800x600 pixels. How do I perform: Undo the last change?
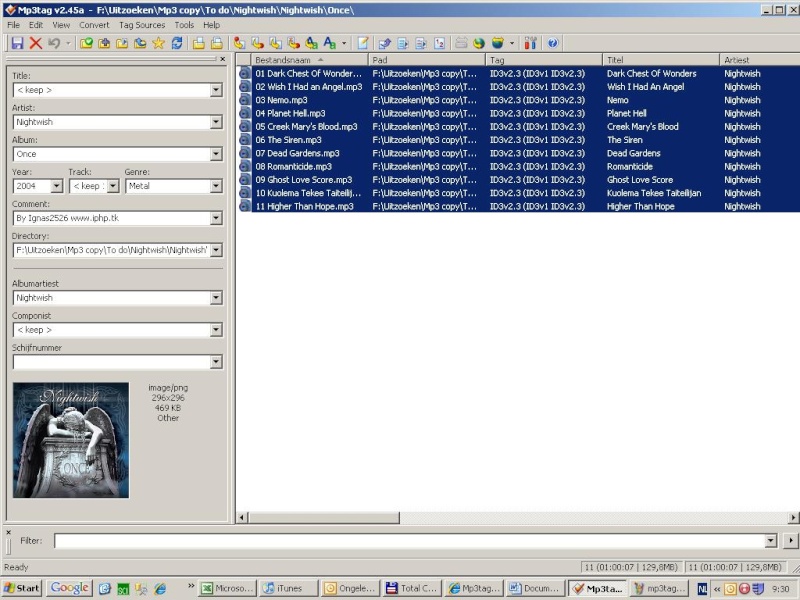click(54, 43)
